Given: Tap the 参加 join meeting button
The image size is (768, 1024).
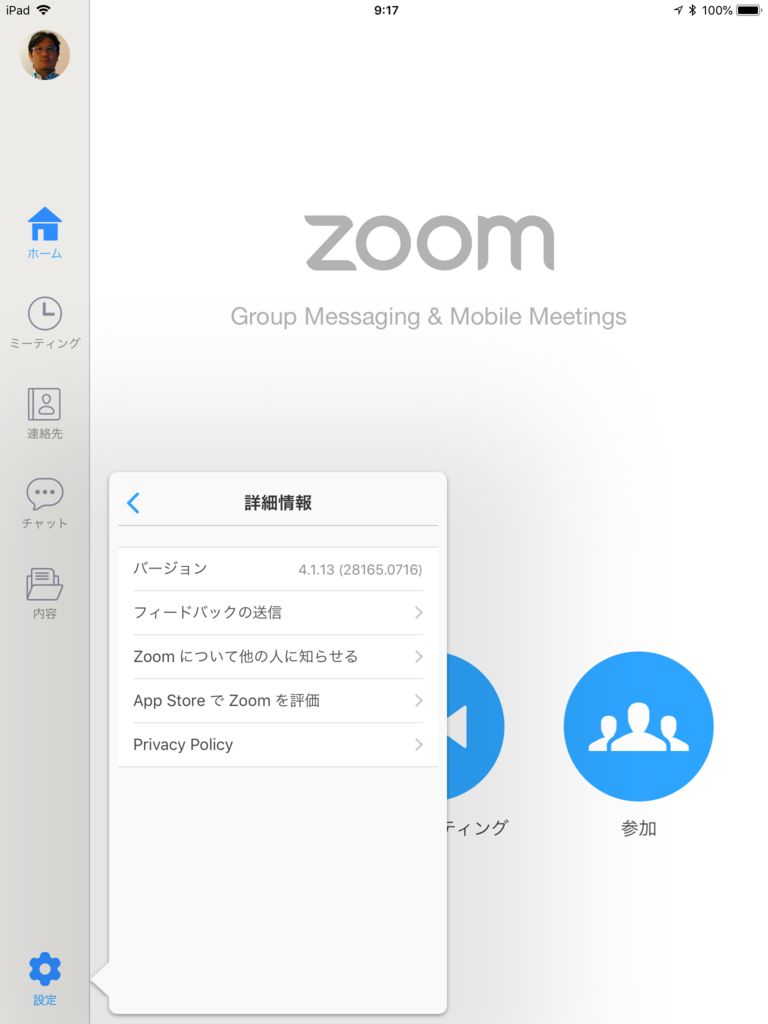Looking at the screenshot, I should click(x=638, y=726).
